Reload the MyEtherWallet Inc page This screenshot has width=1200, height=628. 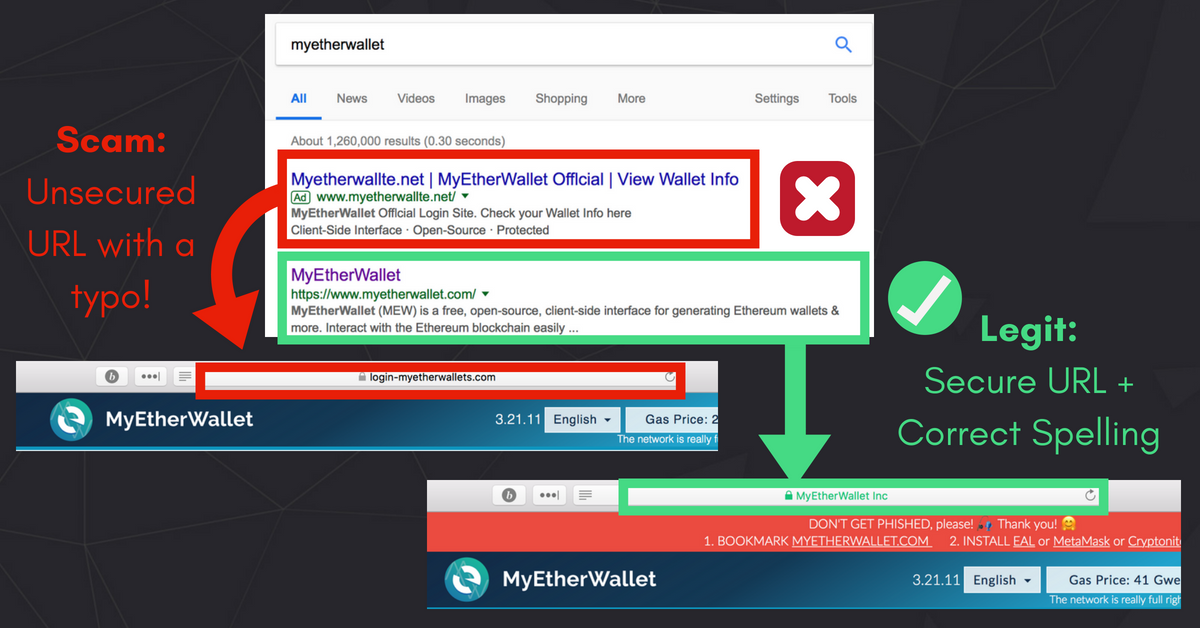click(x=1090, y=496)
